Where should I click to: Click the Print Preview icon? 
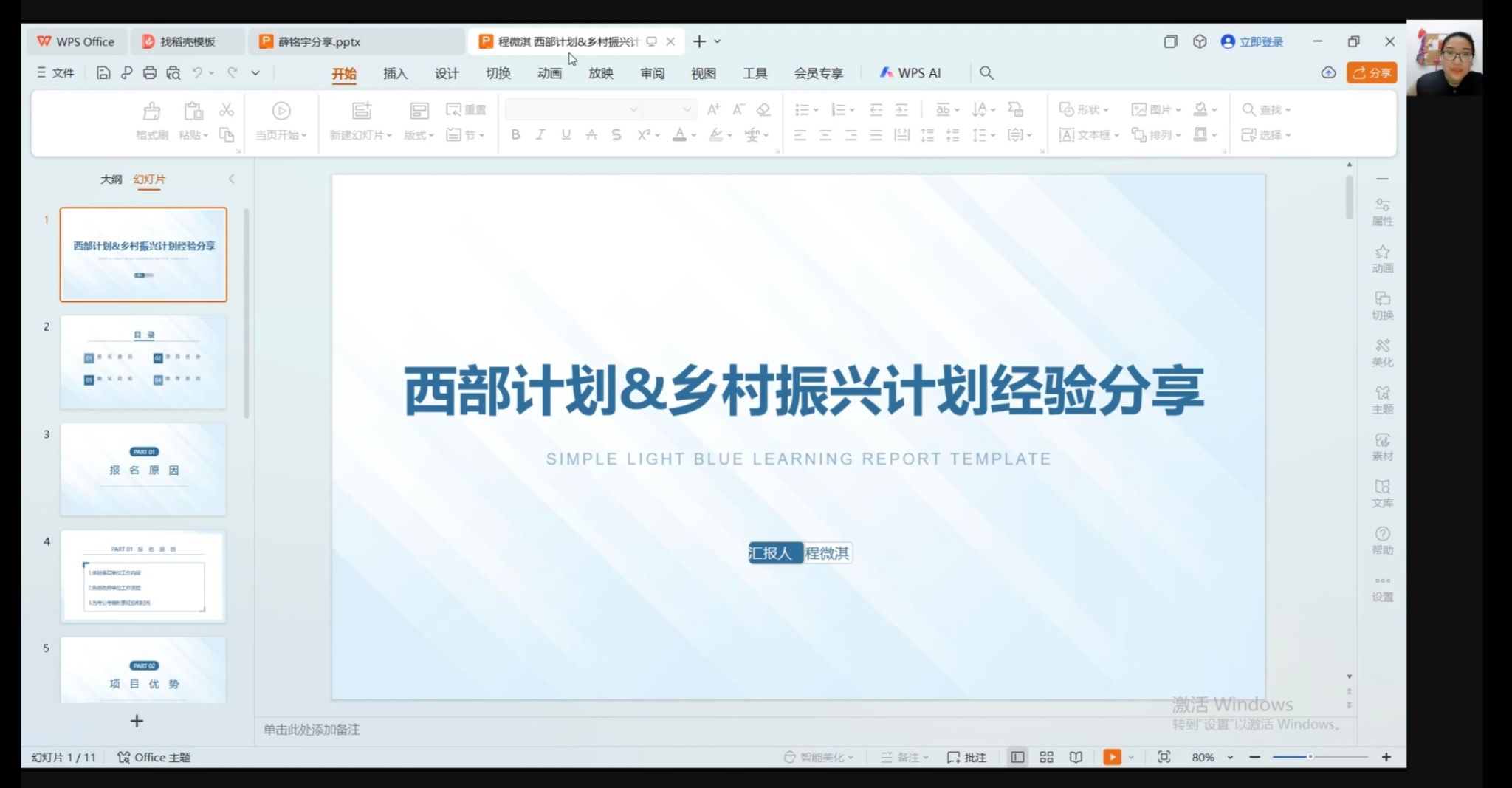pos(173,72)
